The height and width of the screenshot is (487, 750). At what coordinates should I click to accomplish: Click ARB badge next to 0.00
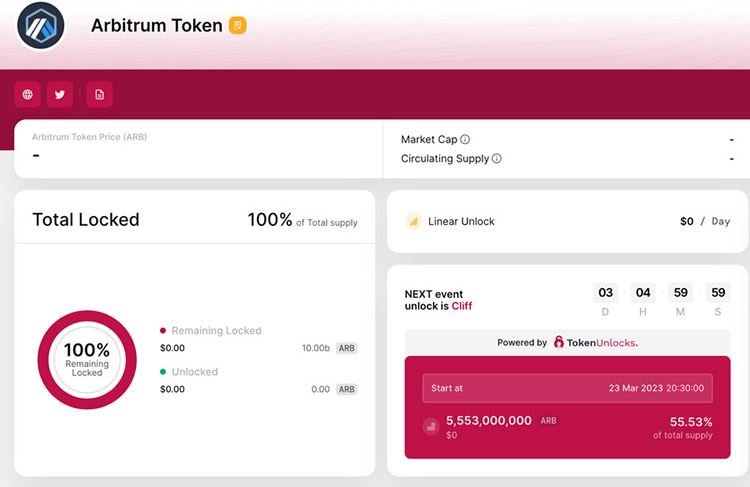[x=346, y=389]
